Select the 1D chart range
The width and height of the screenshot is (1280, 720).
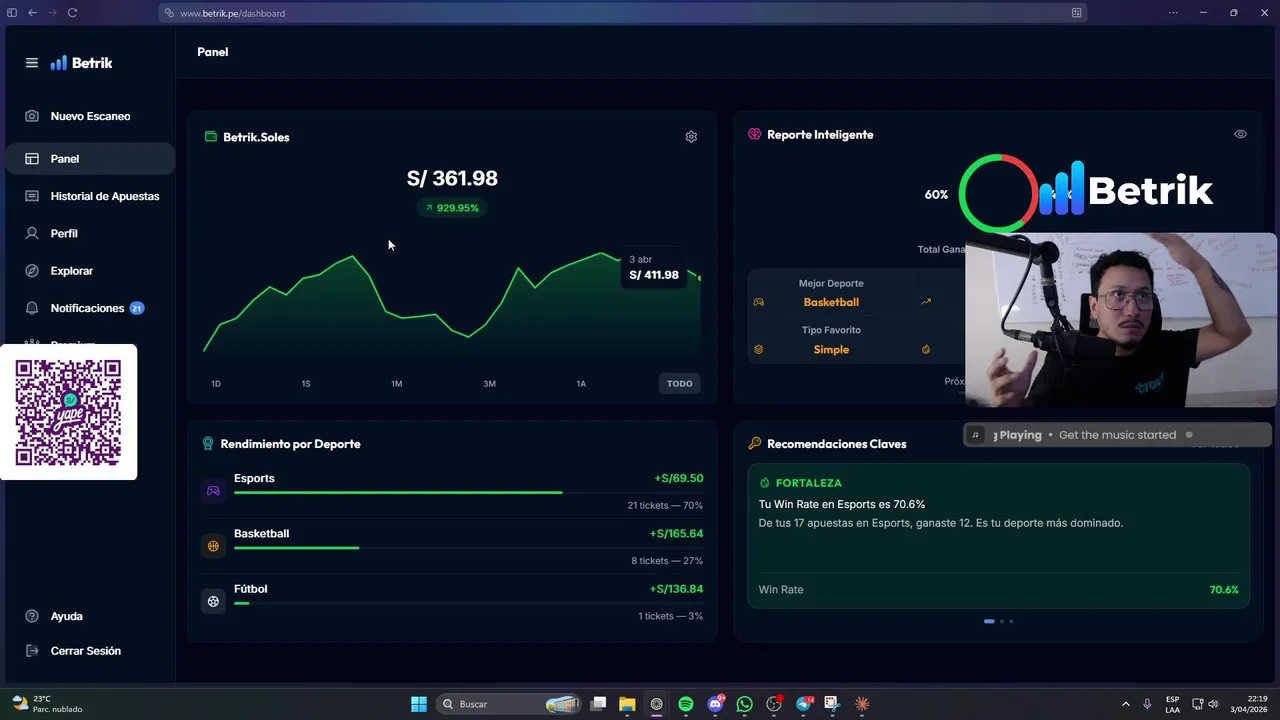click(x=216, y=384)
